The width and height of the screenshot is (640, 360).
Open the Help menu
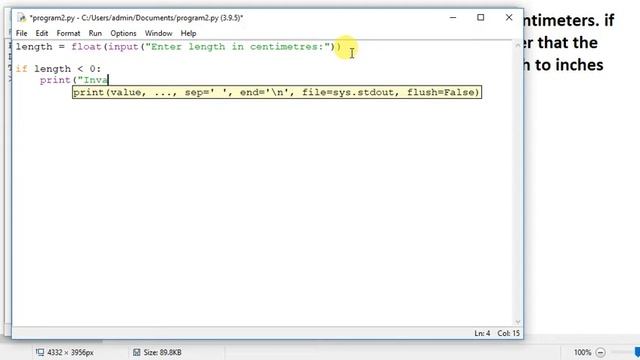click(x=188, y=33)
